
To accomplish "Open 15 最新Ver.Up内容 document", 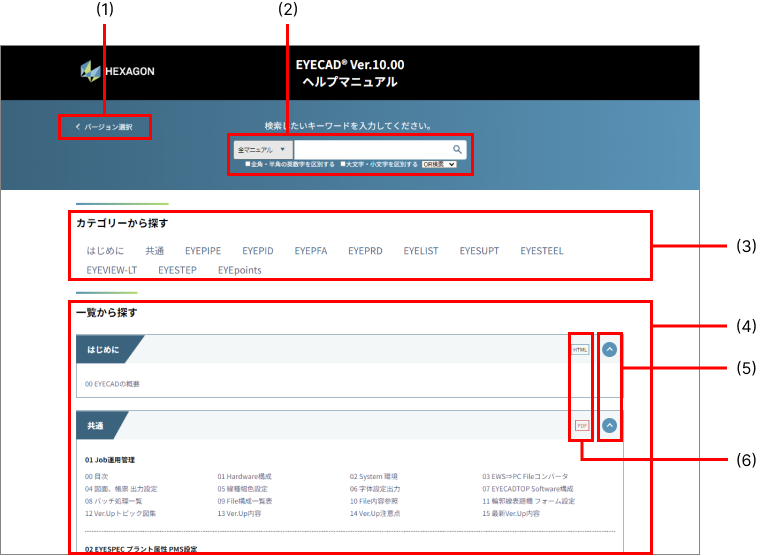I will [511, 514].
